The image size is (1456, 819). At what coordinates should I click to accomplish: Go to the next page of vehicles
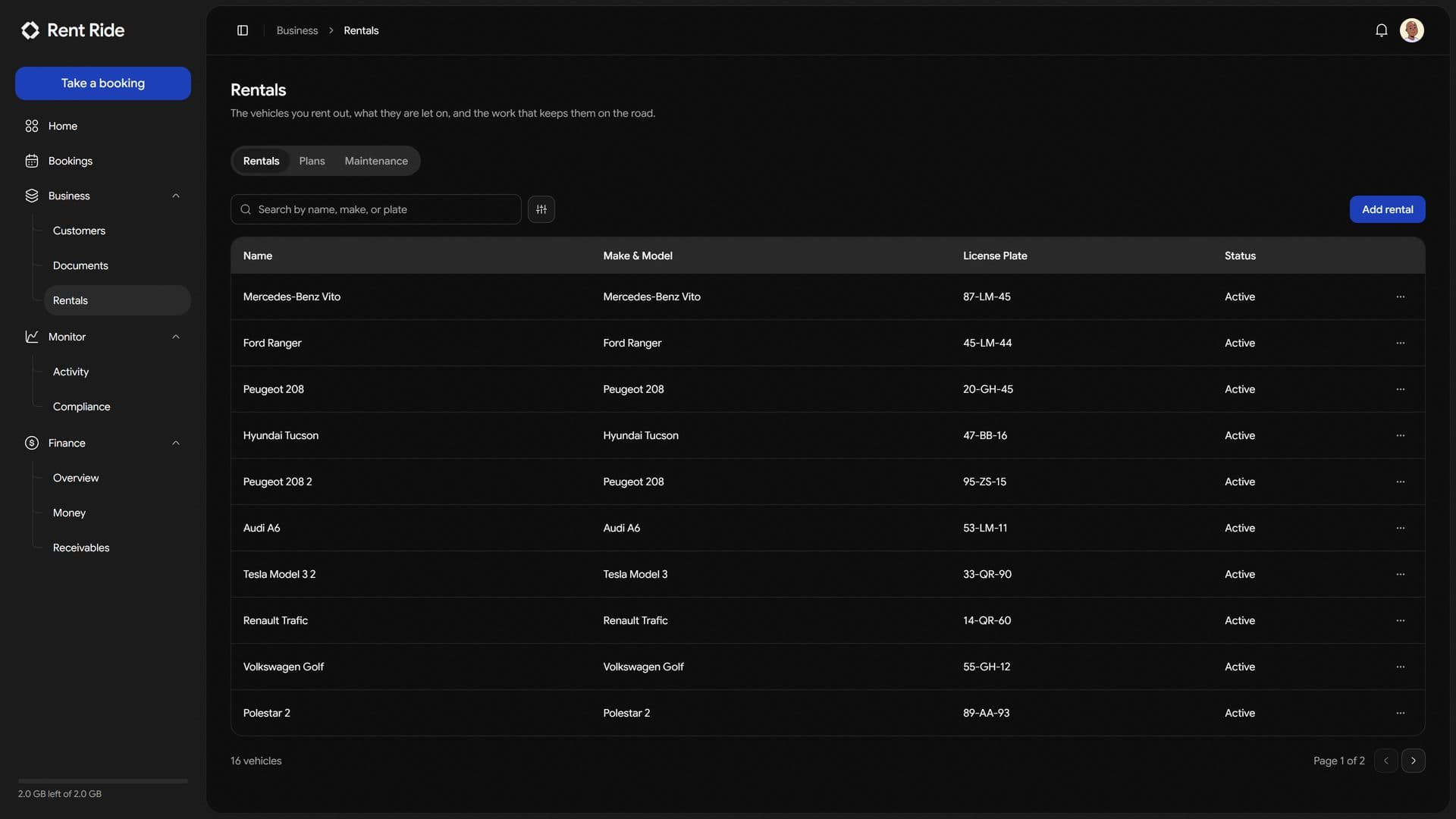pos(1414,761)
